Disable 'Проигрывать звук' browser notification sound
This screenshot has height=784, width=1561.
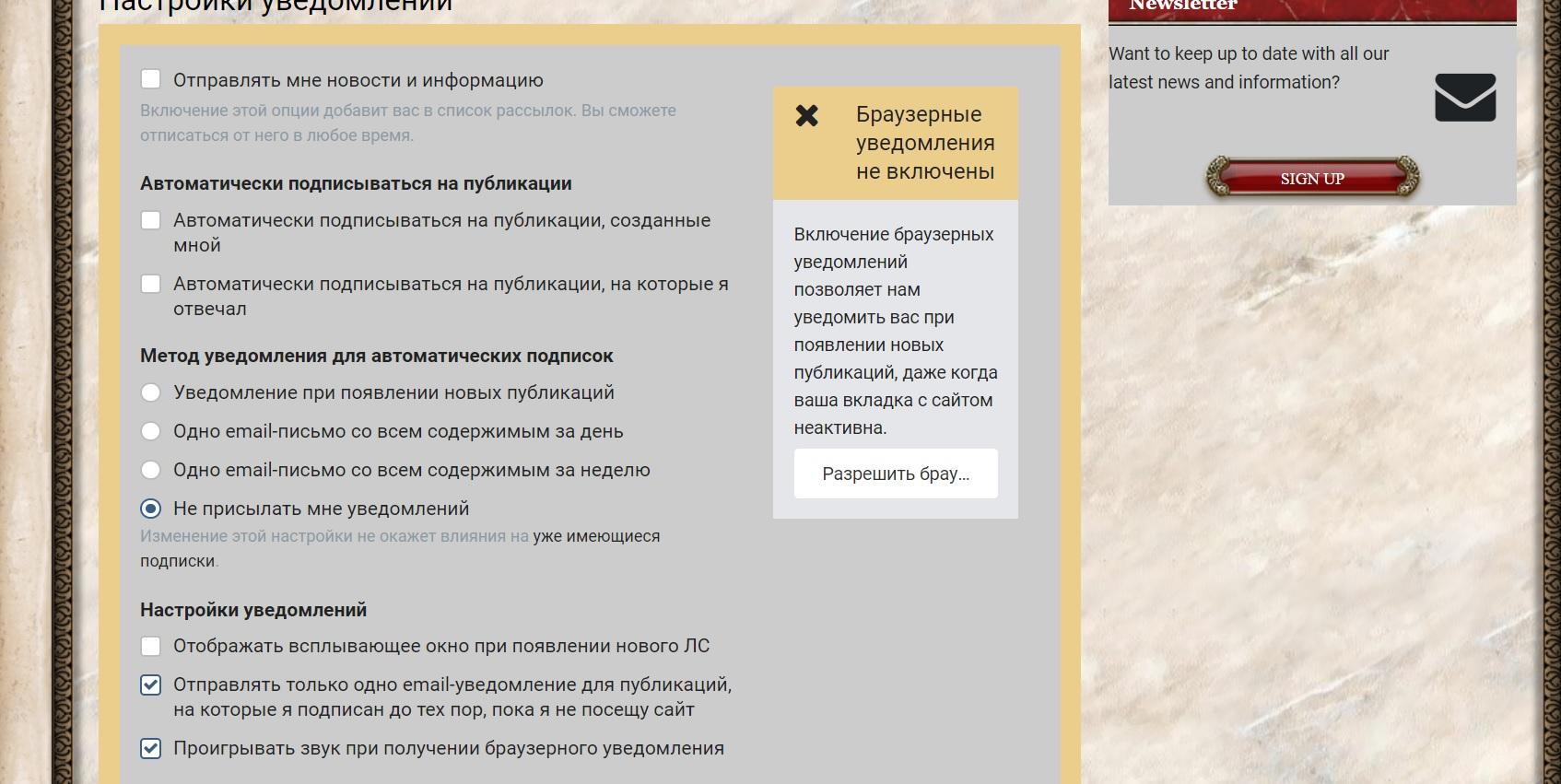pos(151,749)
